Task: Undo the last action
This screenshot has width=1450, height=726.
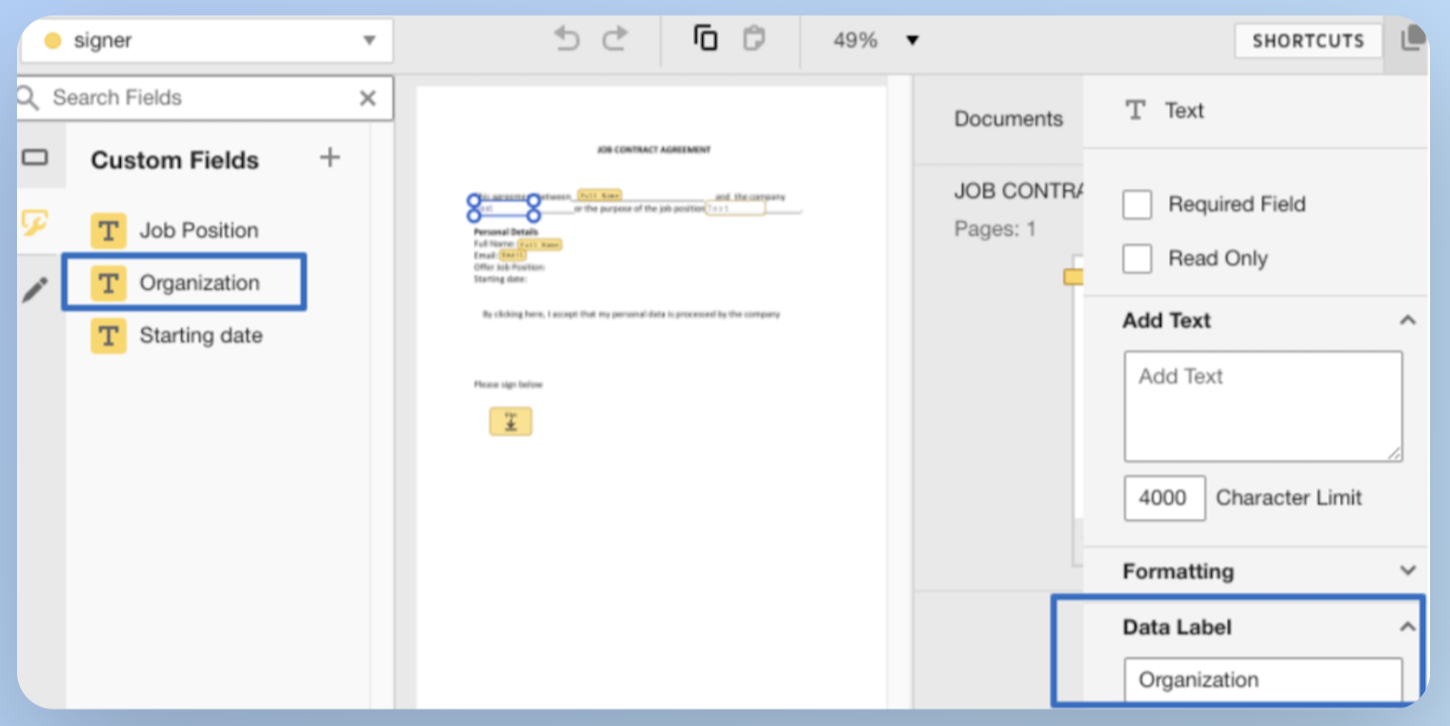Action: coord(567,40)
